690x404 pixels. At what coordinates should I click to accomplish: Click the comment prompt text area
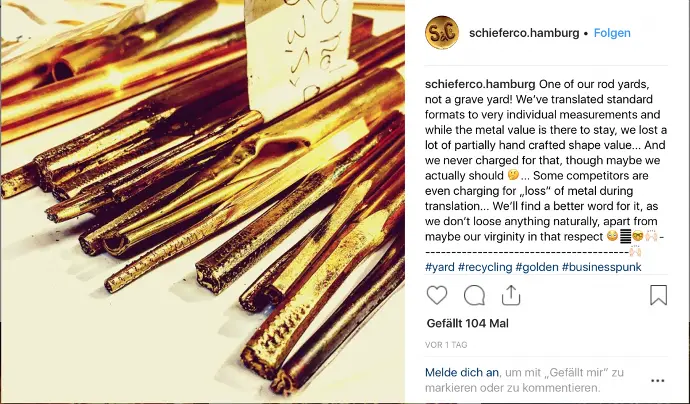[524, 380]
